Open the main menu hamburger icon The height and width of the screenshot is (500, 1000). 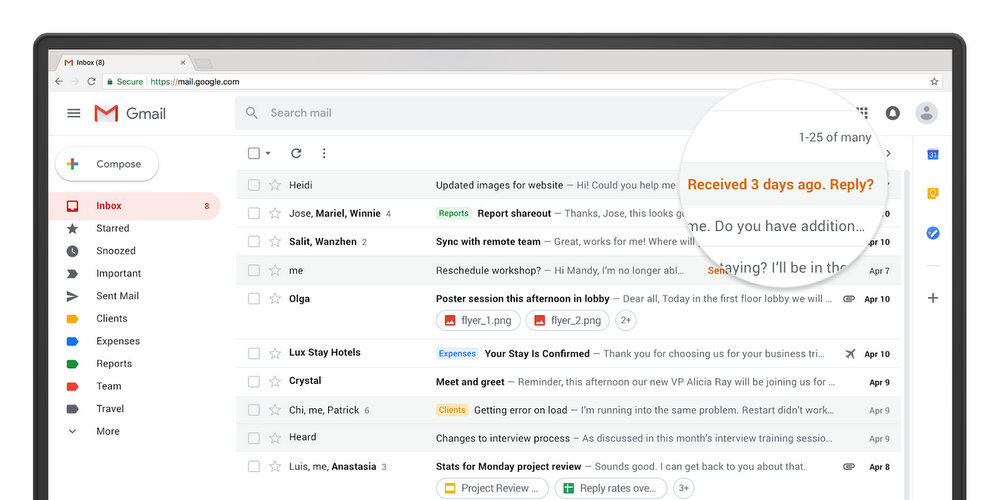point(74,113)
